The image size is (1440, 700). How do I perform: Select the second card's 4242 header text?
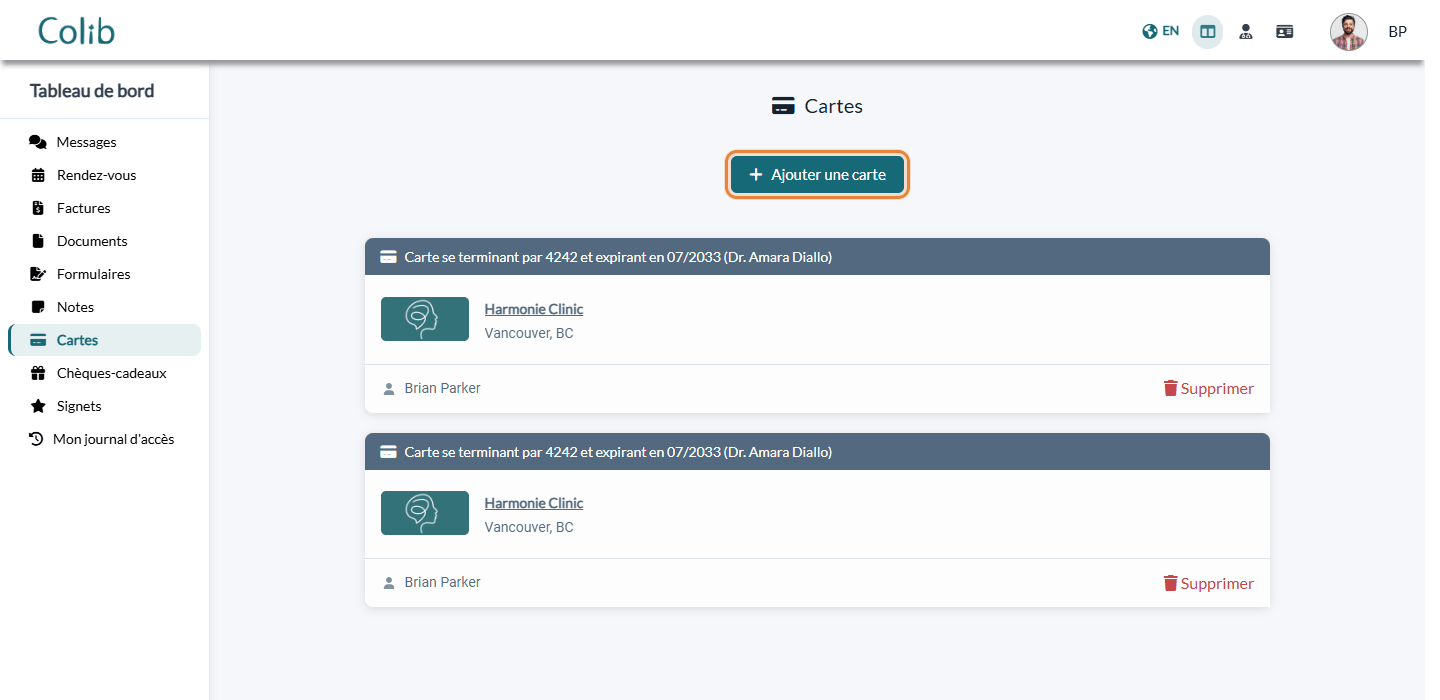click(618, 452)
